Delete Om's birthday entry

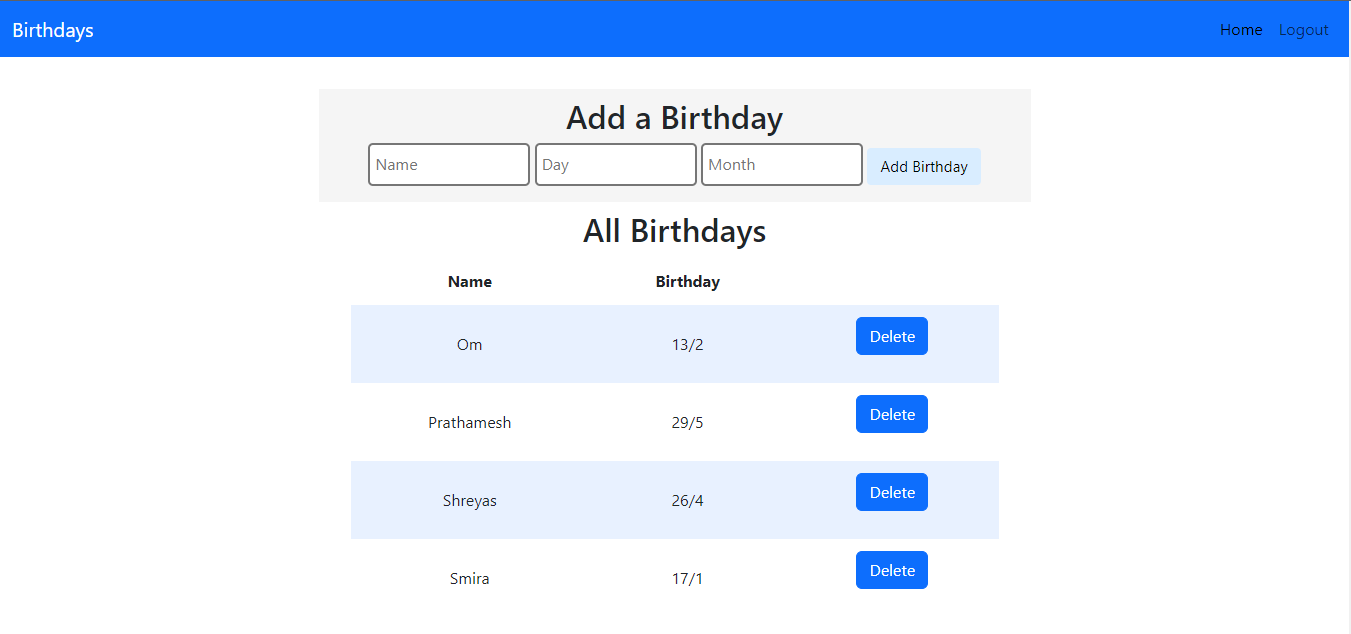pyautogui.click(x=892, y=336)
